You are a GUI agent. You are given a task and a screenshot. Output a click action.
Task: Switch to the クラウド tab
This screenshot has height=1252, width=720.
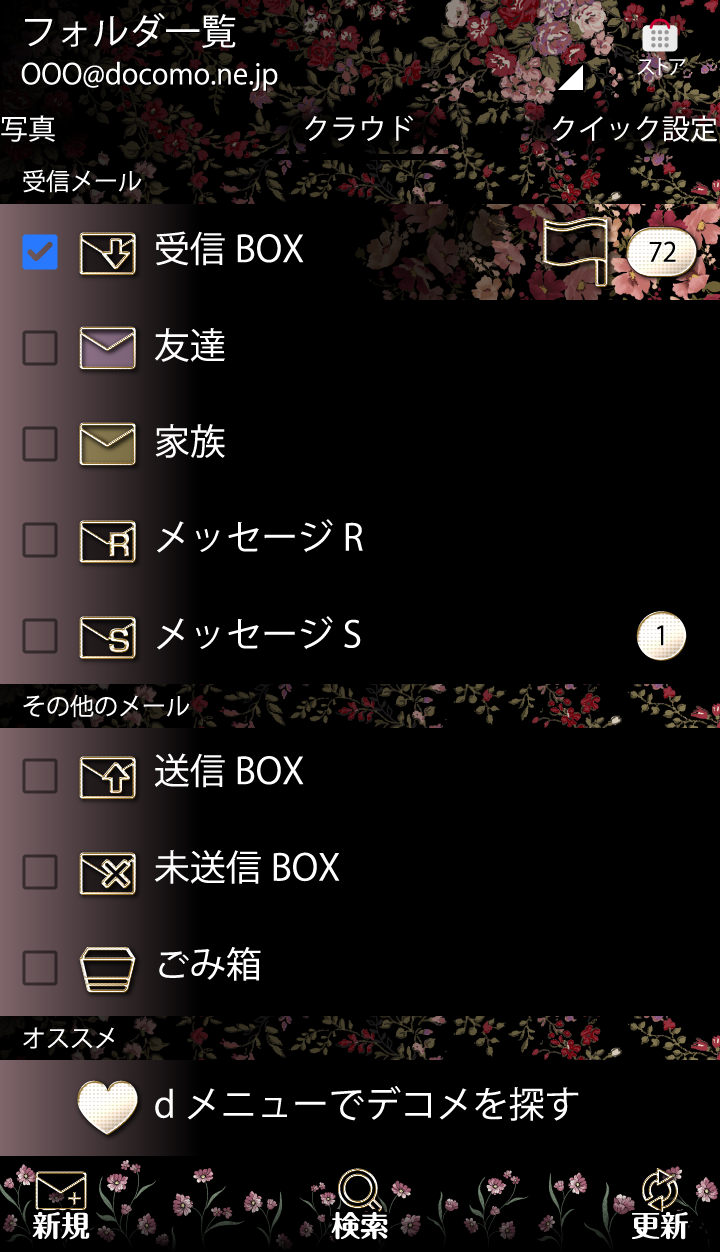[x=358, y=129]
